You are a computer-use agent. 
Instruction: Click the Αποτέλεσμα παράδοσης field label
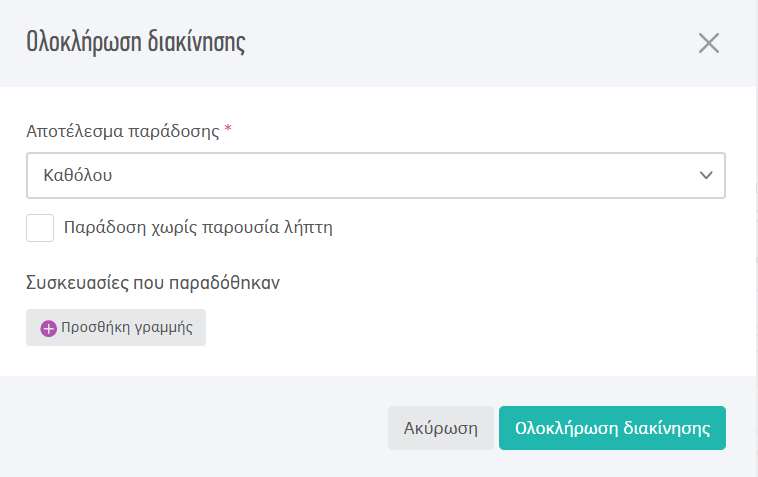pyautogui.click(x=123, y=131)
